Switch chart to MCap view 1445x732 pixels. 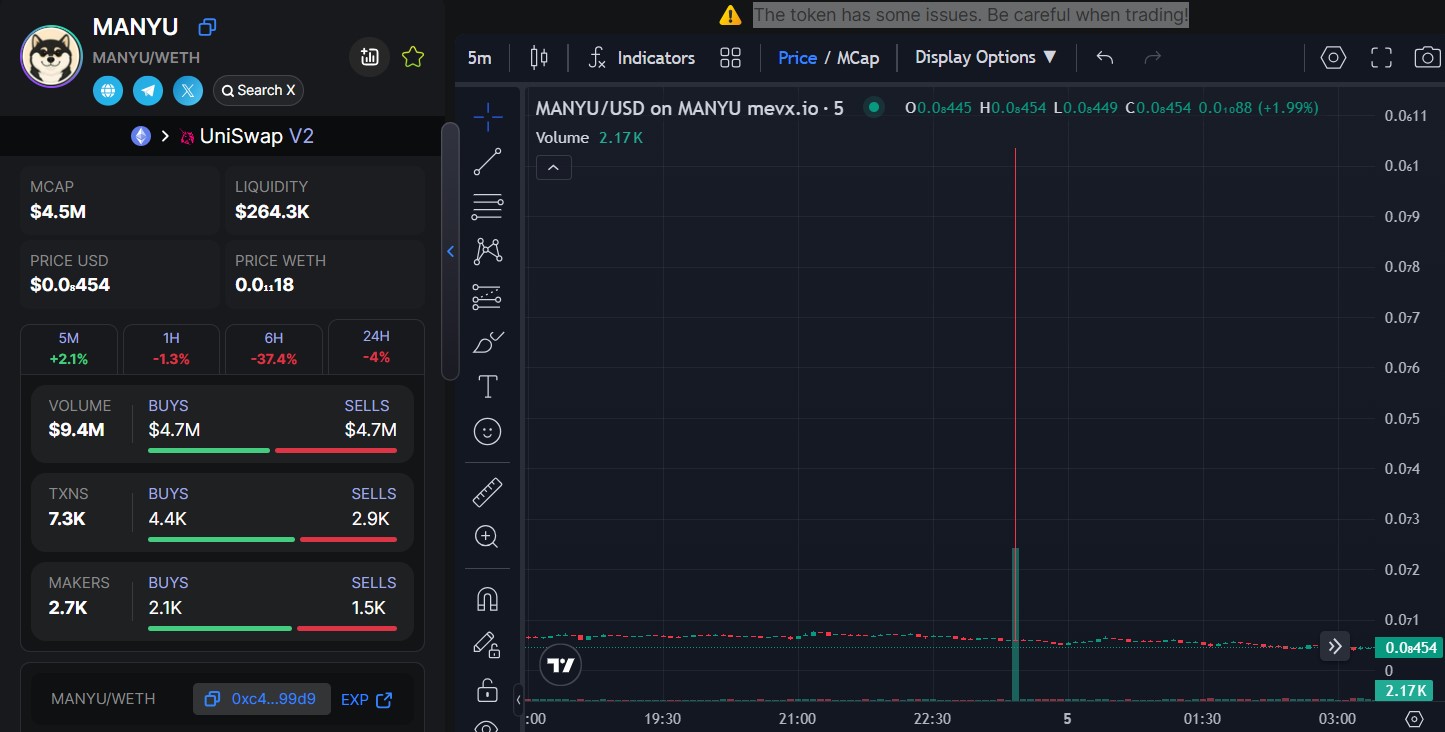click(858, 58)
